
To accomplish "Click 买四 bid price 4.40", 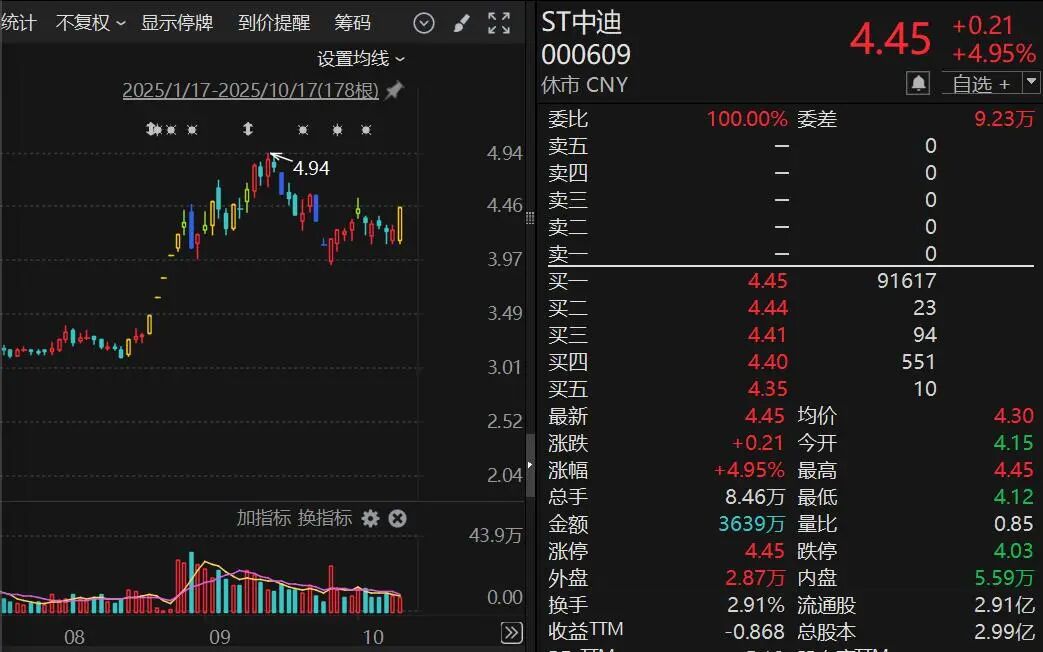I will [x=768, y=362].
